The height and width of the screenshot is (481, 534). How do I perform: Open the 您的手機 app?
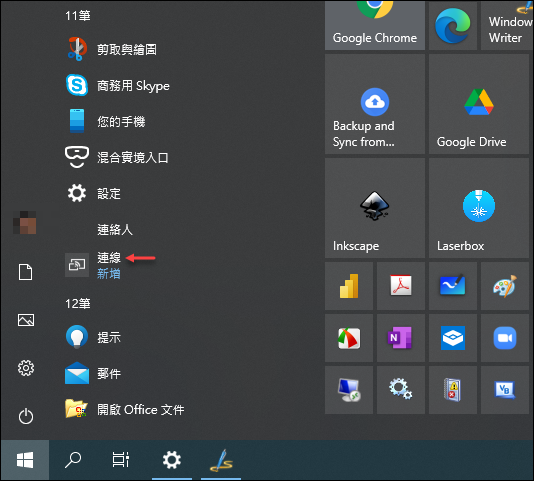105,121
